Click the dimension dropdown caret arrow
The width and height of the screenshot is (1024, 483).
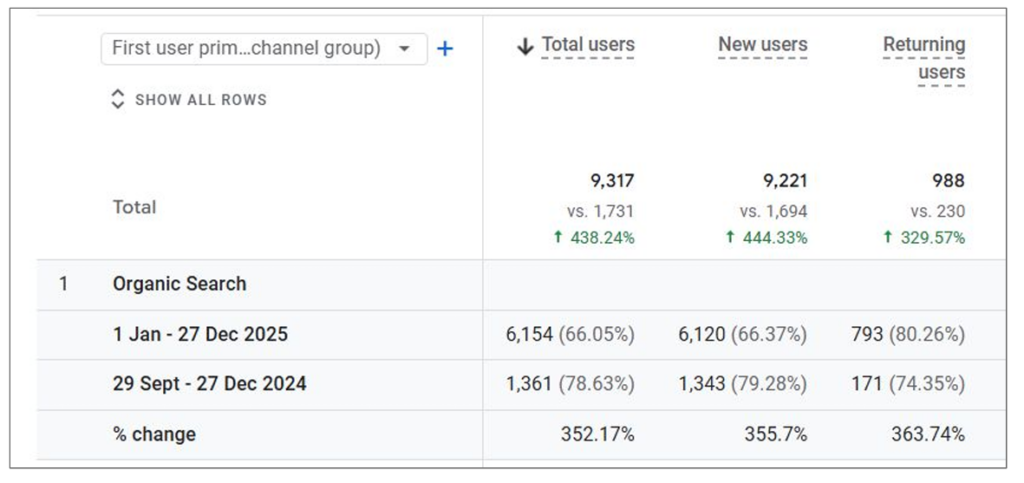[x=404, y=49]
